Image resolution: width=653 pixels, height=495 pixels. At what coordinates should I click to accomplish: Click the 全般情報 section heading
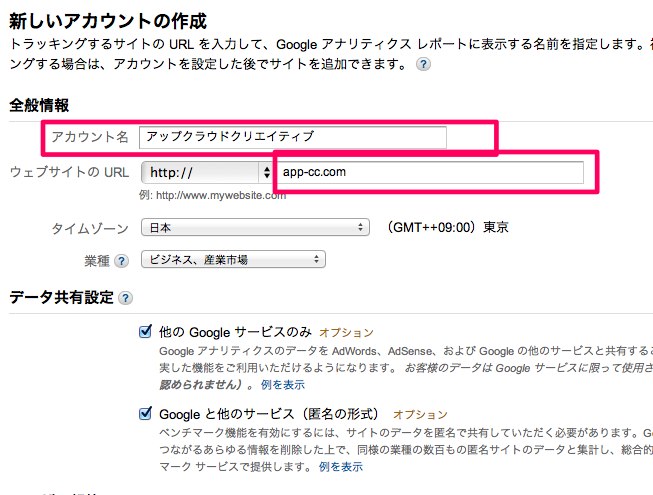pos(39,105)
